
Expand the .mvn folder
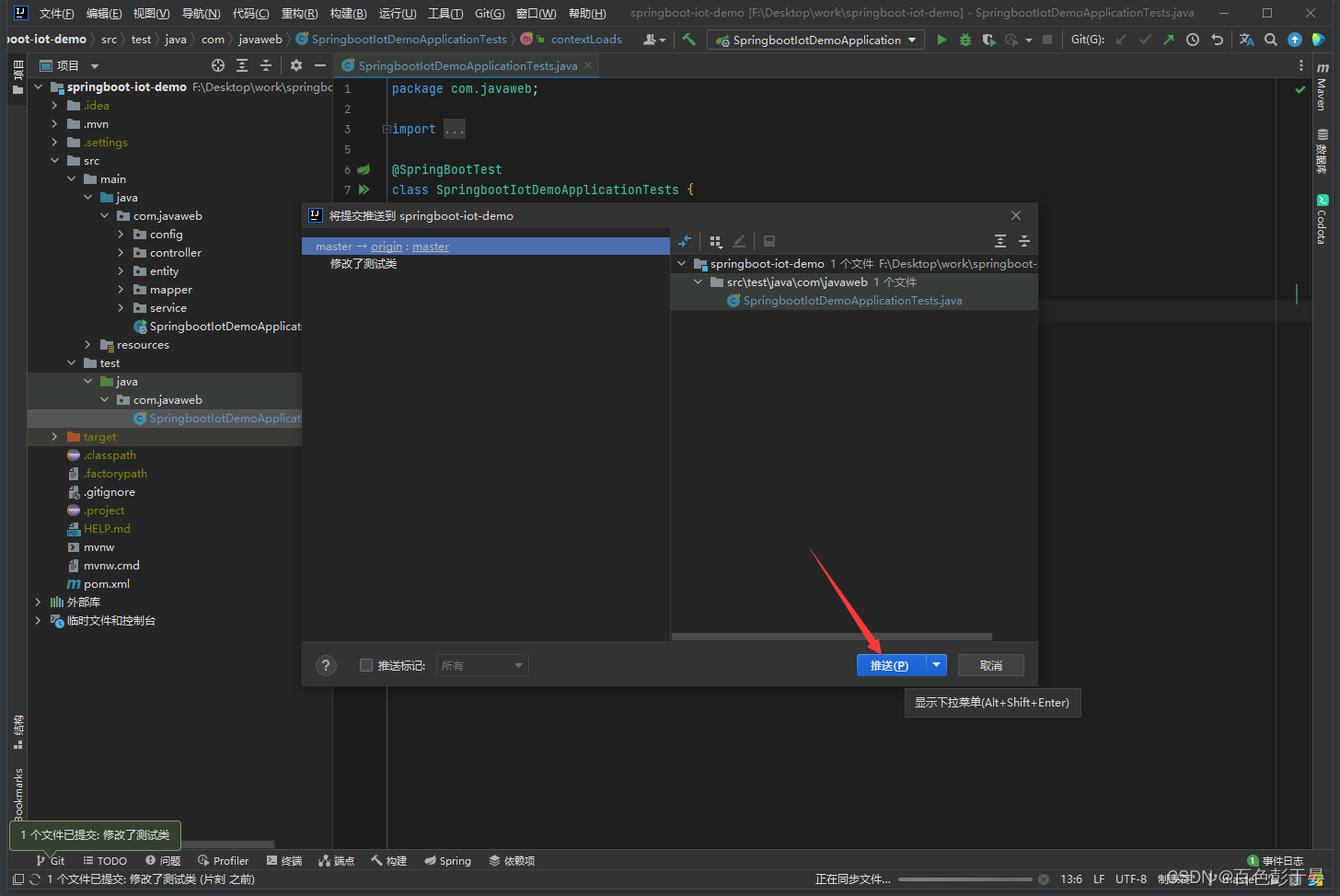pyautogui.click(x=54, y=124)
